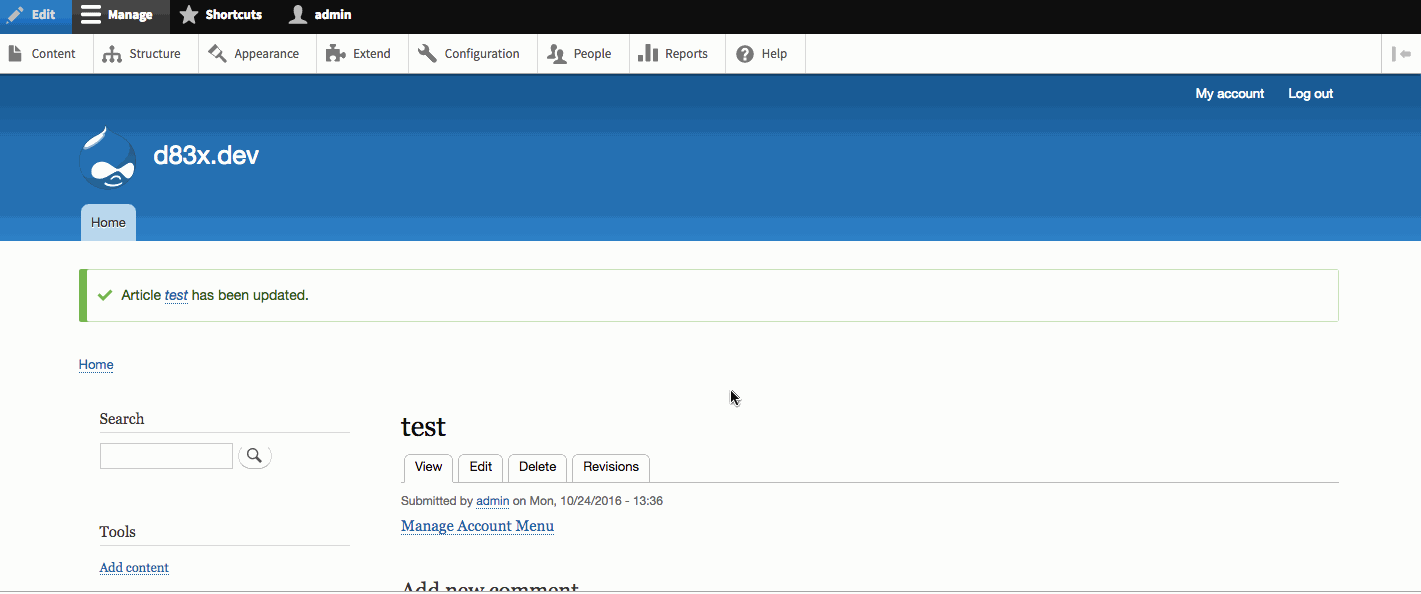
Task: Click the Tools block heading
Action: (118, 532)
